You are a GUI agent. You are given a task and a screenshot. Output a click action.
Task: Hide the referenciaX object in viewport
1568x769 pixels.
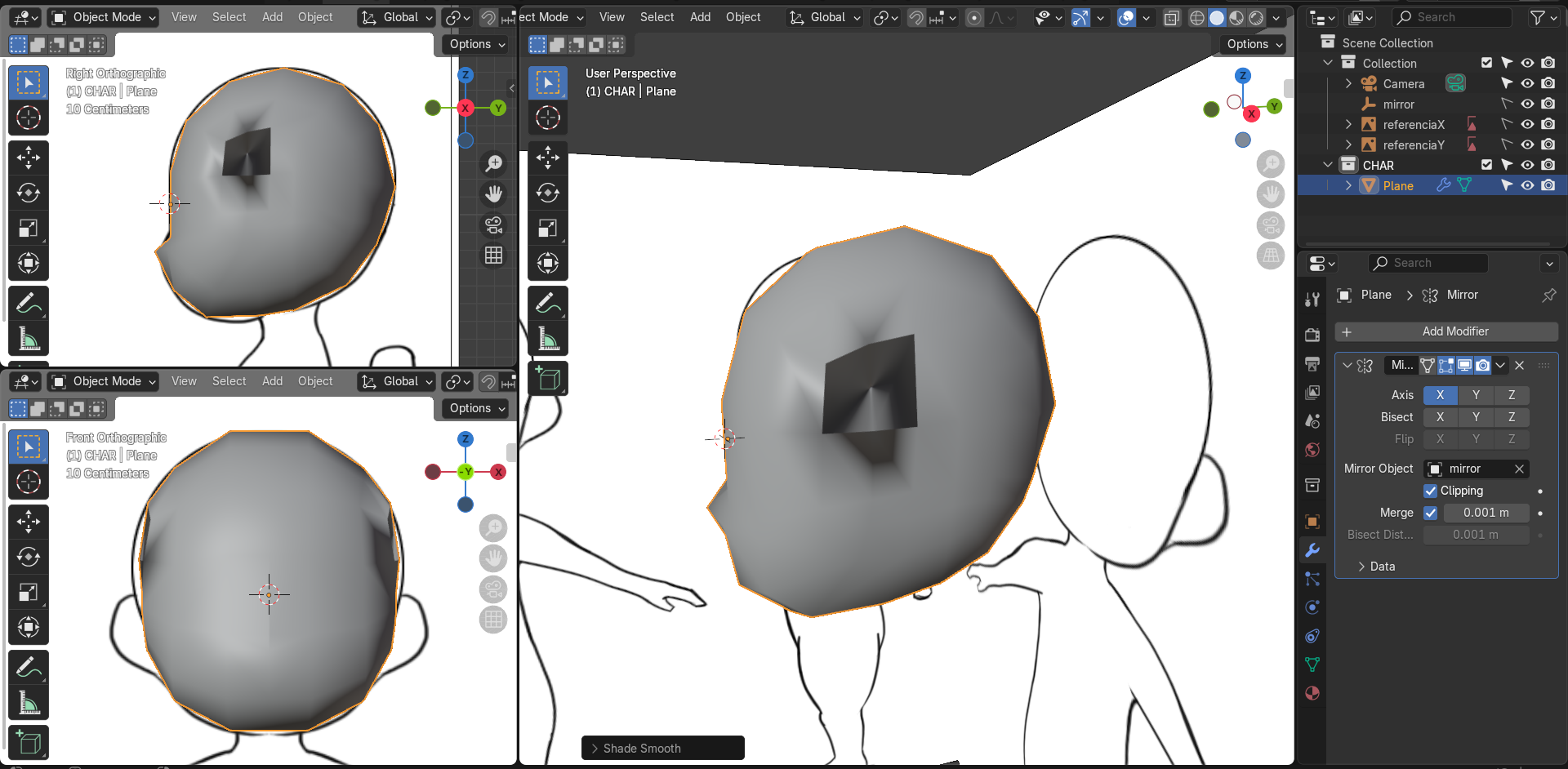tap(1527, 124)
